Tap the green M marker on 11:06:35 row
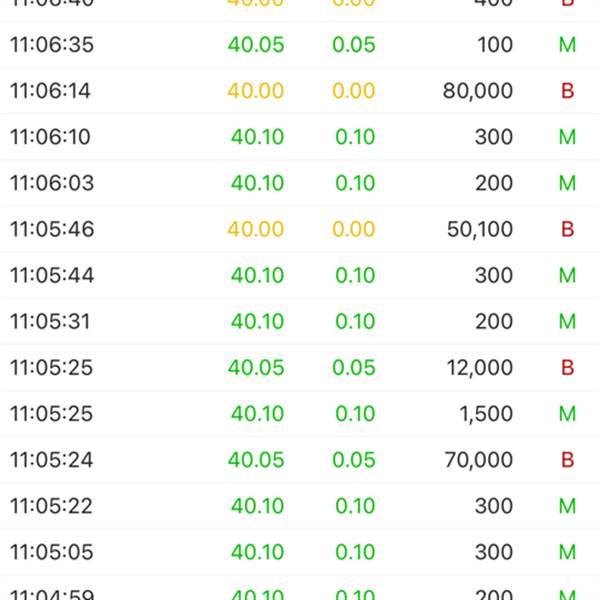The width and height of the screenshot is (600, 600). click(x=567, y=45)
